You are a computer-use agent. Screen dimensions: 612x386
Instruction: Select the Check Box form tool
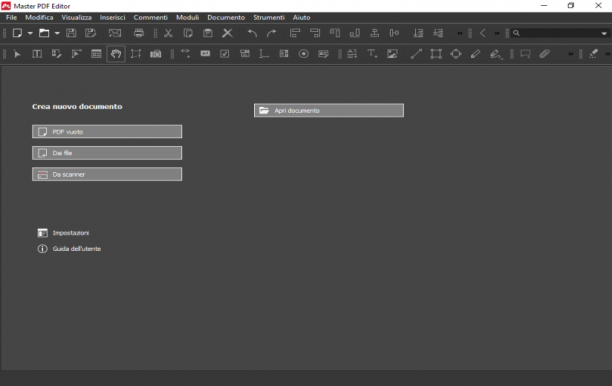point(225,54)
